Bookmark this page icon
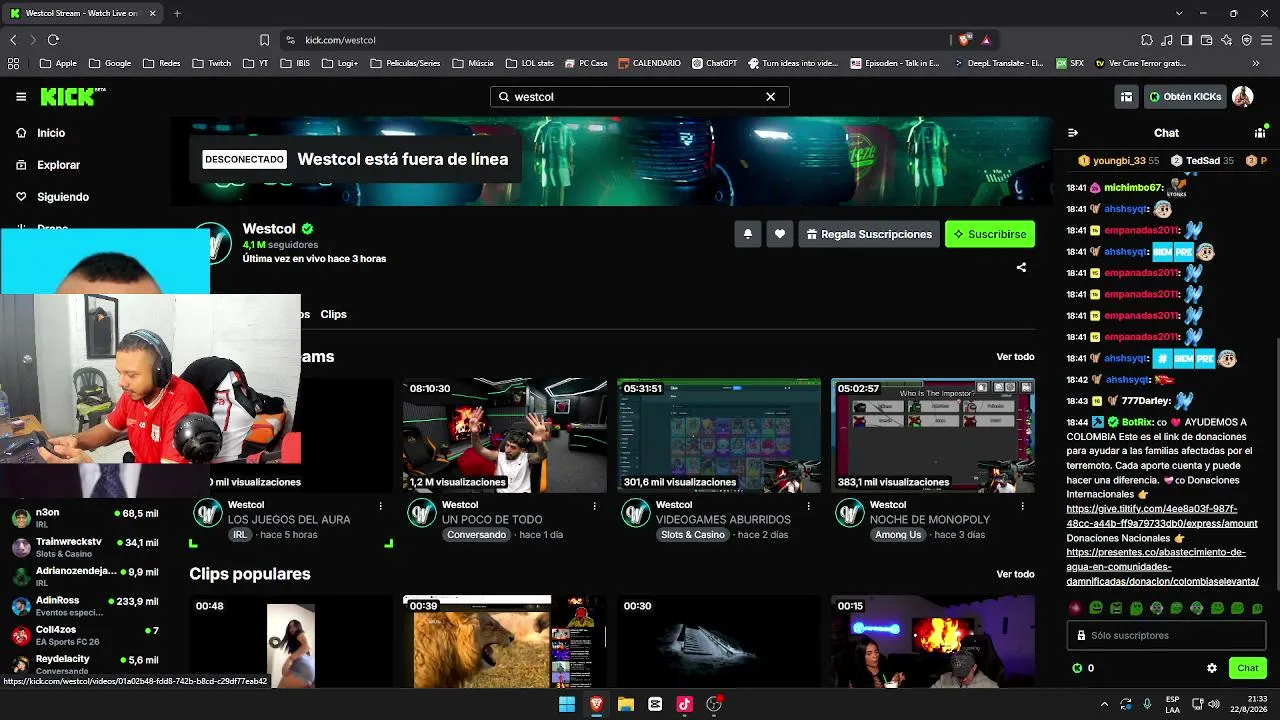This screenshot has height=720, width=1280. pyautogui.click(x=264, y=40)
